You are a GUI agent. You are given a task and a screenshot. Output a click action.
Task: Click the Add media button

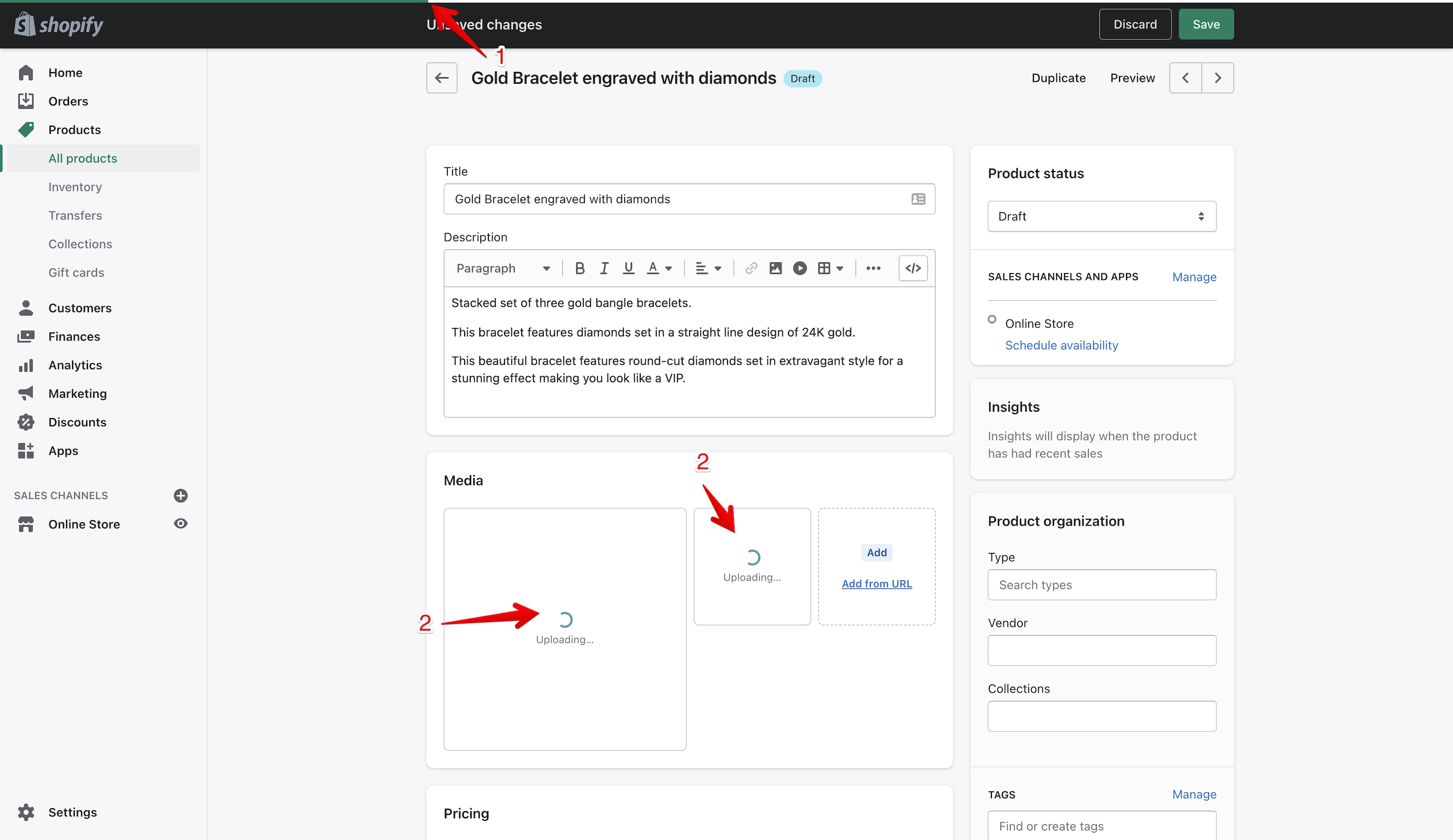876,552
